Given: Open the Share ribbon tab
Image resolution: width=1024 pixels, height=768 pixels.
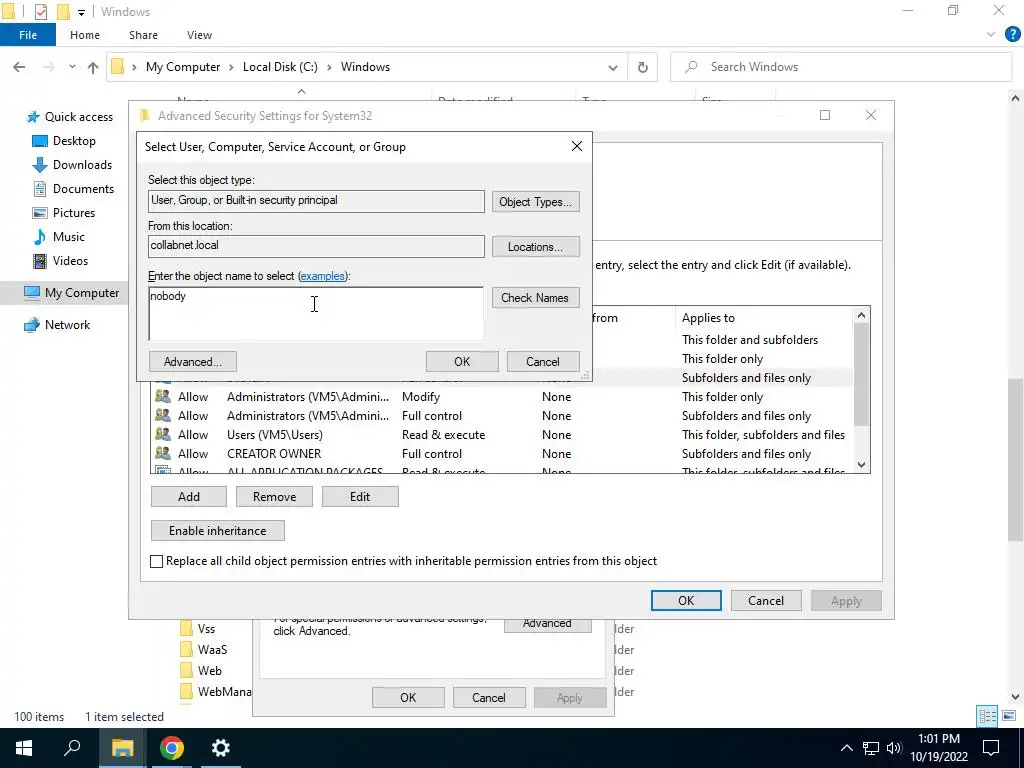Looking at the screenshot, I should (143, 35).
